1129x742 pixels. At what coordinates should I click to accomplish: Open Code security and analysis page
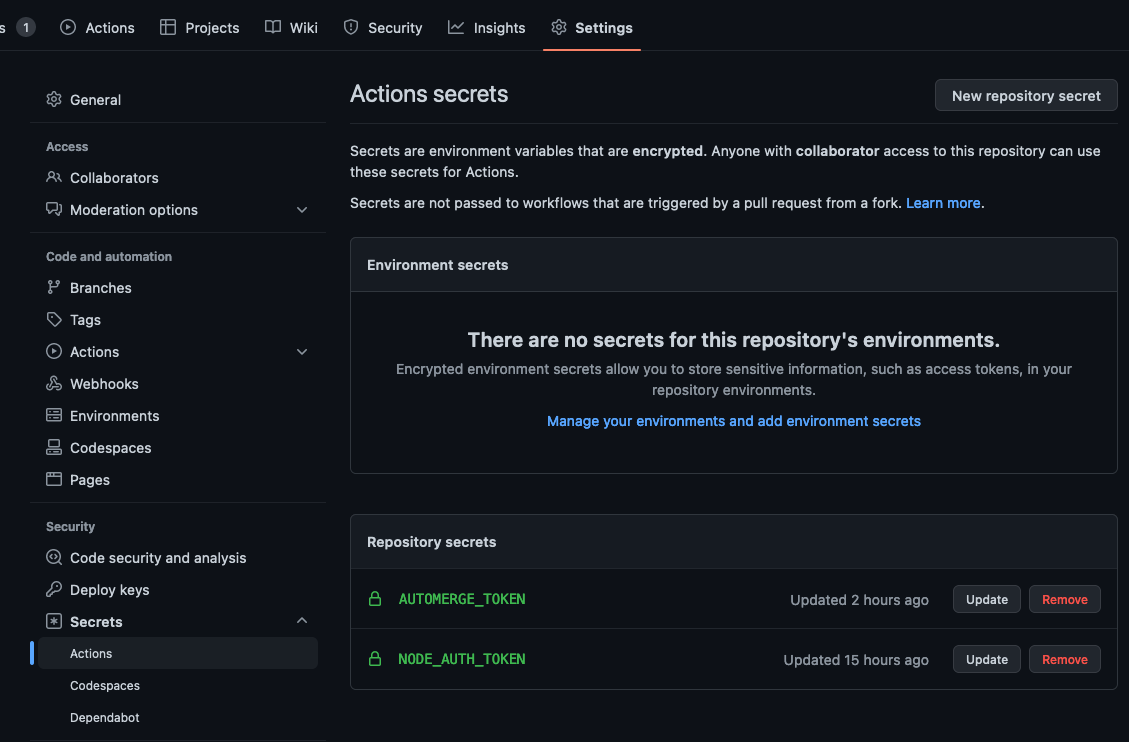click(x=178, y=558)
